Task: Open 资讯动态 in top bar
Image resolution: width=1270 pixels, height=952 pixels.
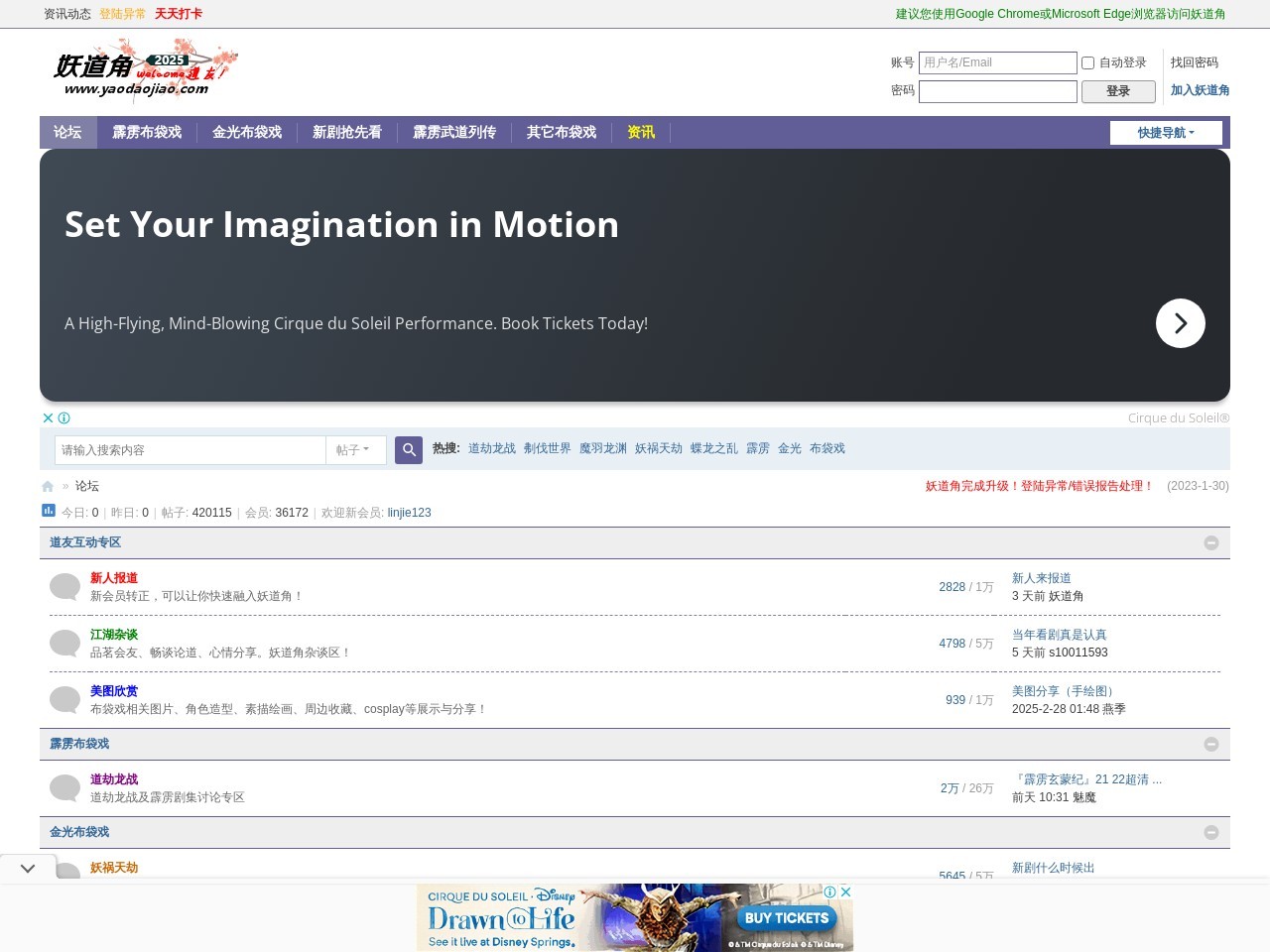Action: click(x=67, y=14)
